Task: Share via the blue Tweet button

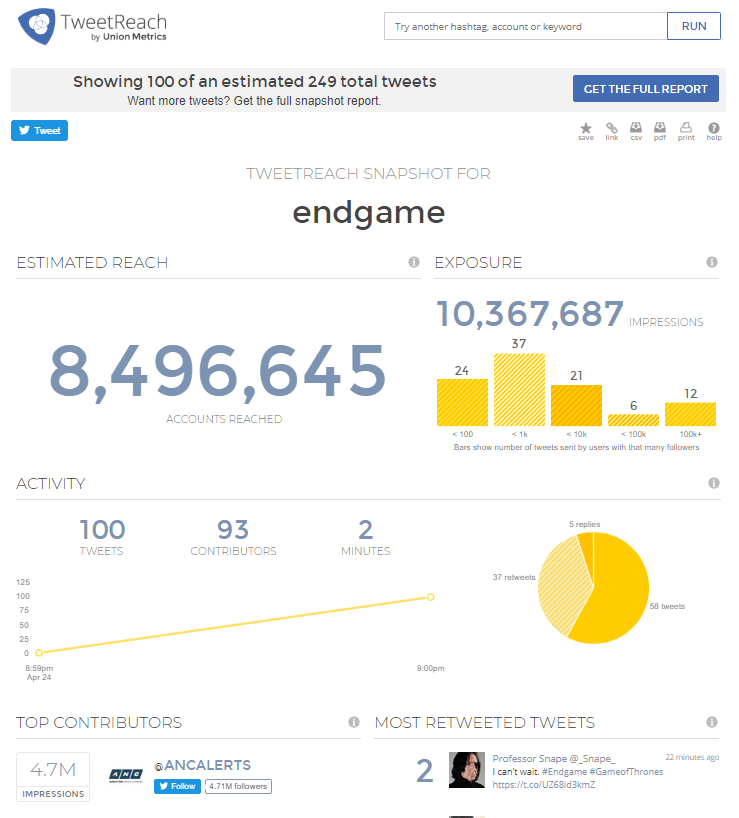Action: coord(40,130)
